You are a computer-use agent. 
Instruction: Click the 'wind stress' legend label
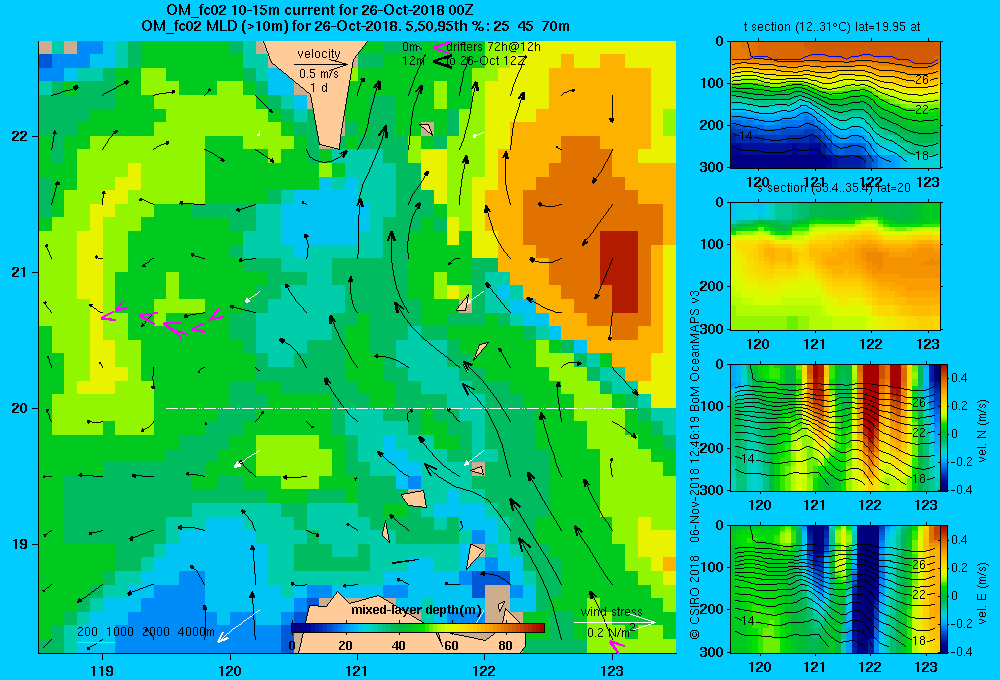(x=612, y=612)
